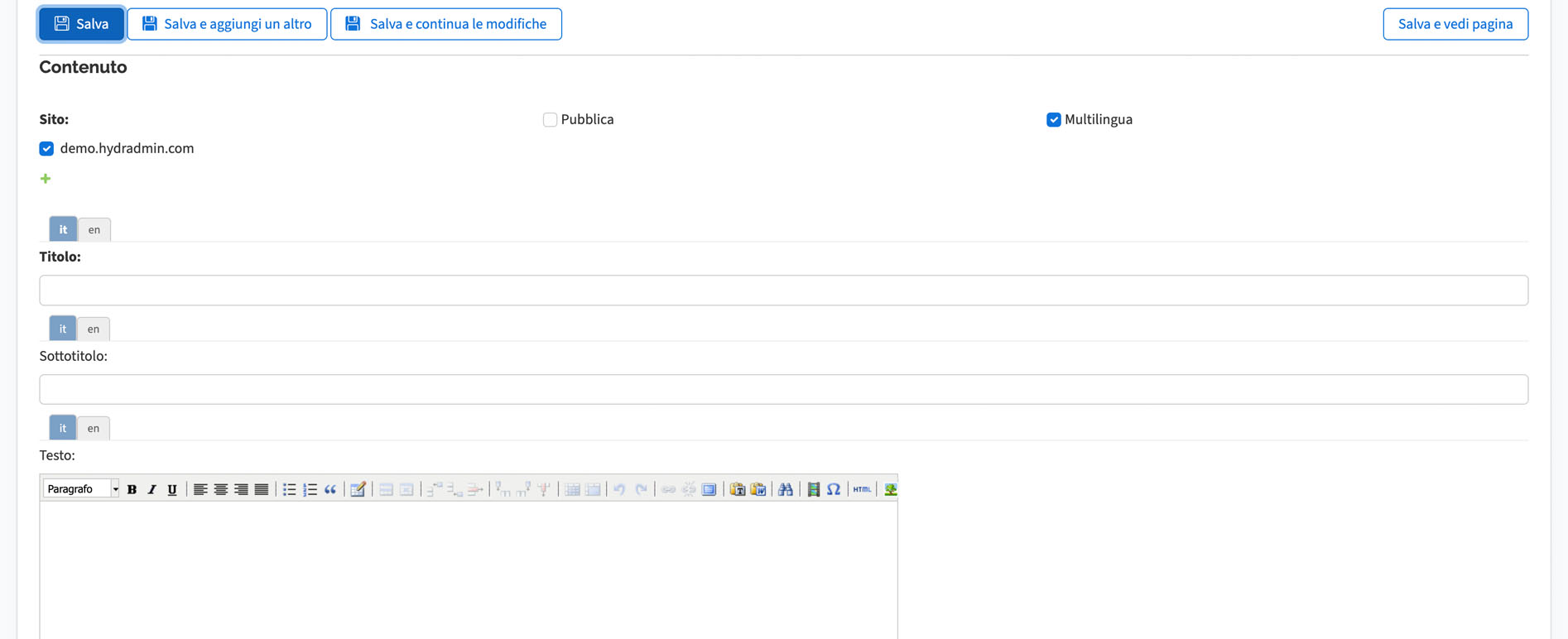1568x639 pixels.
Task: Insert a numbered list
Action: [x=310, y=489]
